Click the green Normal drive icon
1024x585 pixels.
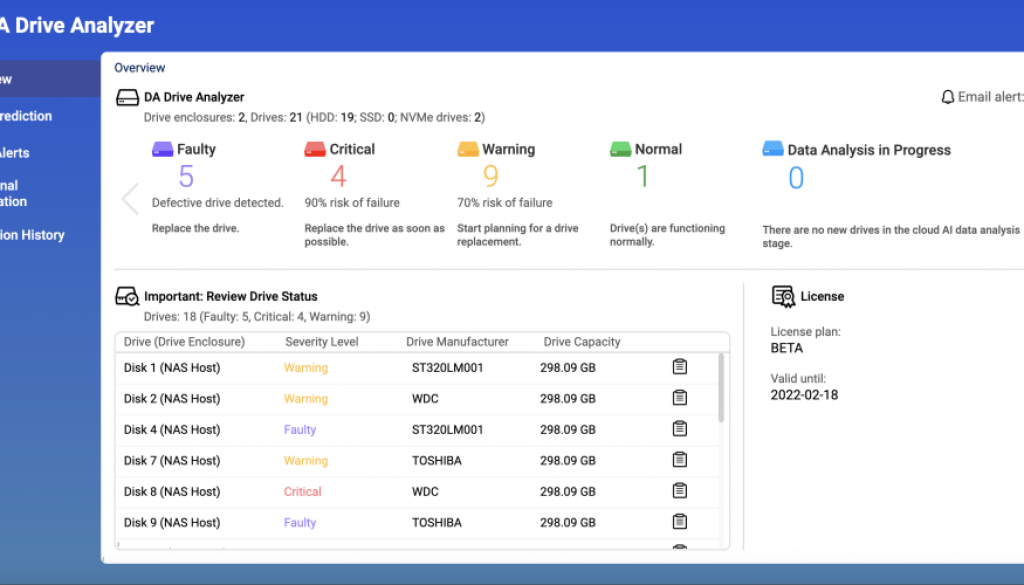(x=620, y=150)
